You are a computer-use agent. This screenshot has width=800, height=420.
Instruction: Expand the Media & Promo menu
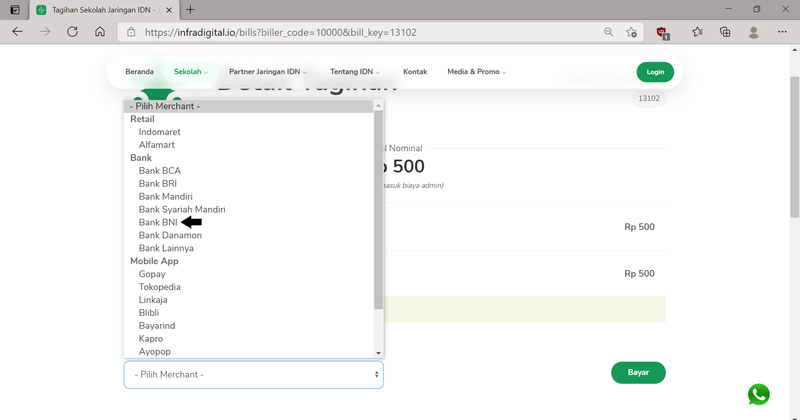coord(477,71)
